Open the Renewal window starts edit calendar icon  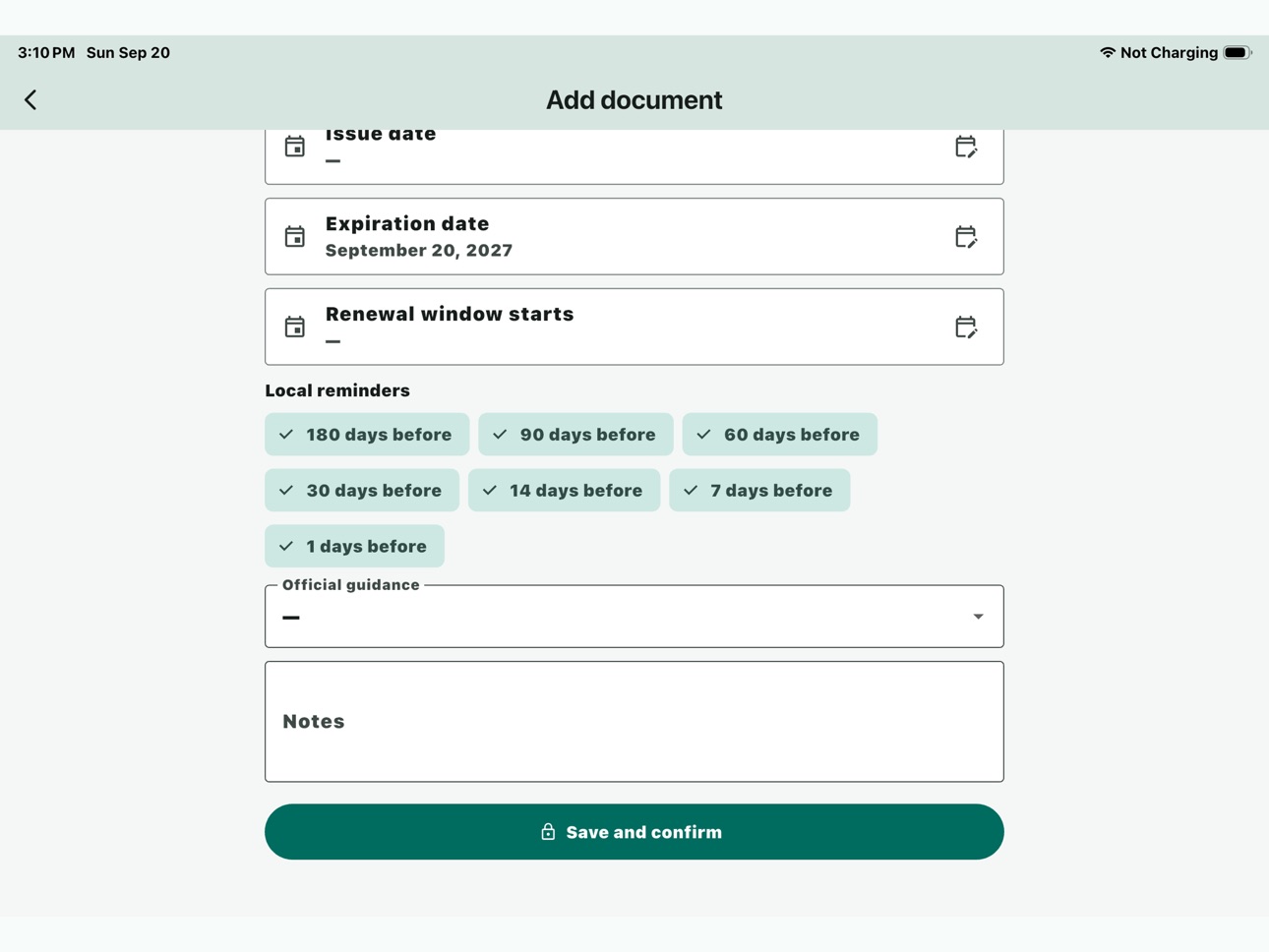[x=966, y=327]
